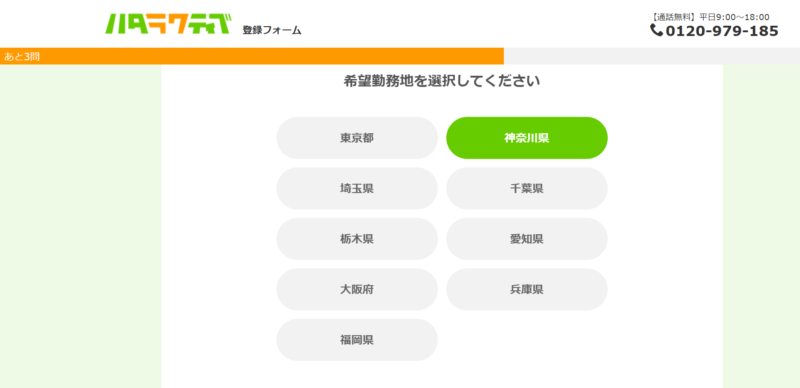Select the 兵庫県 option

(x=527, y=289)
